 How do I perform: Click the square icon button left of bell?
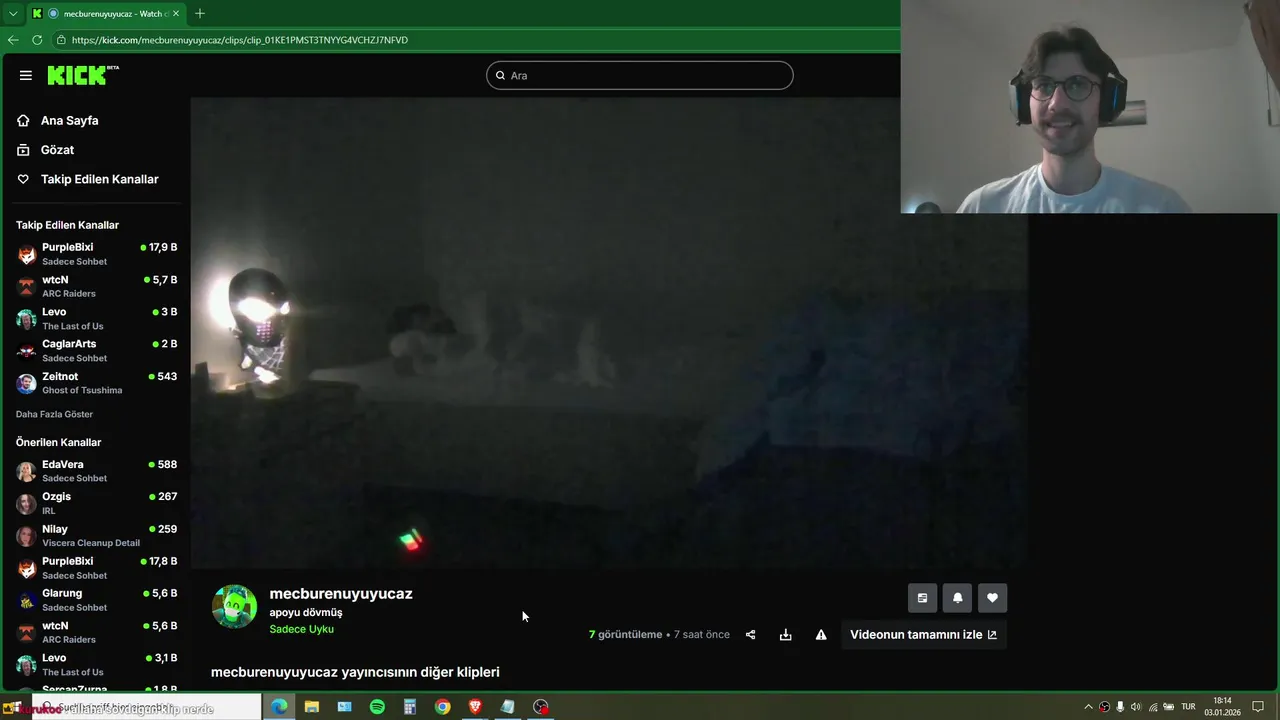[x=922, y=598]
